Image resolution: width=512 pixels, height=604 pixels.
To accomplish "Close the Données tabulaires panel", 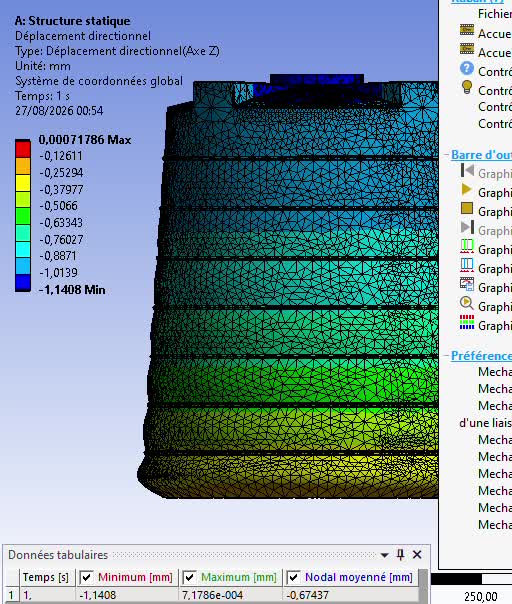I will coord(417,555).
